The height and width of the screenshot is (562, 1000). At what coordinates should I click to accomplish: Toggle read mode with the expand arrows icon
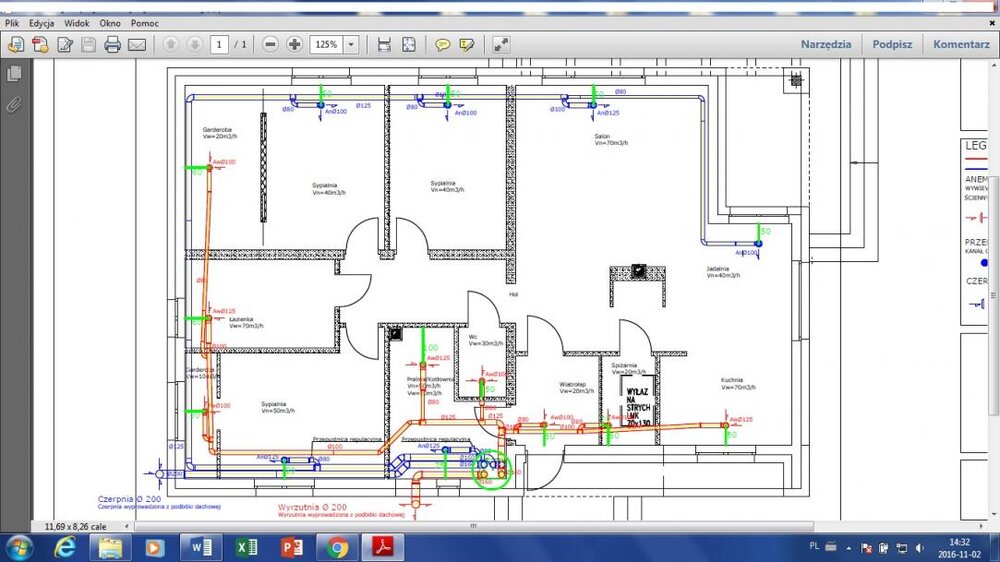501,45
